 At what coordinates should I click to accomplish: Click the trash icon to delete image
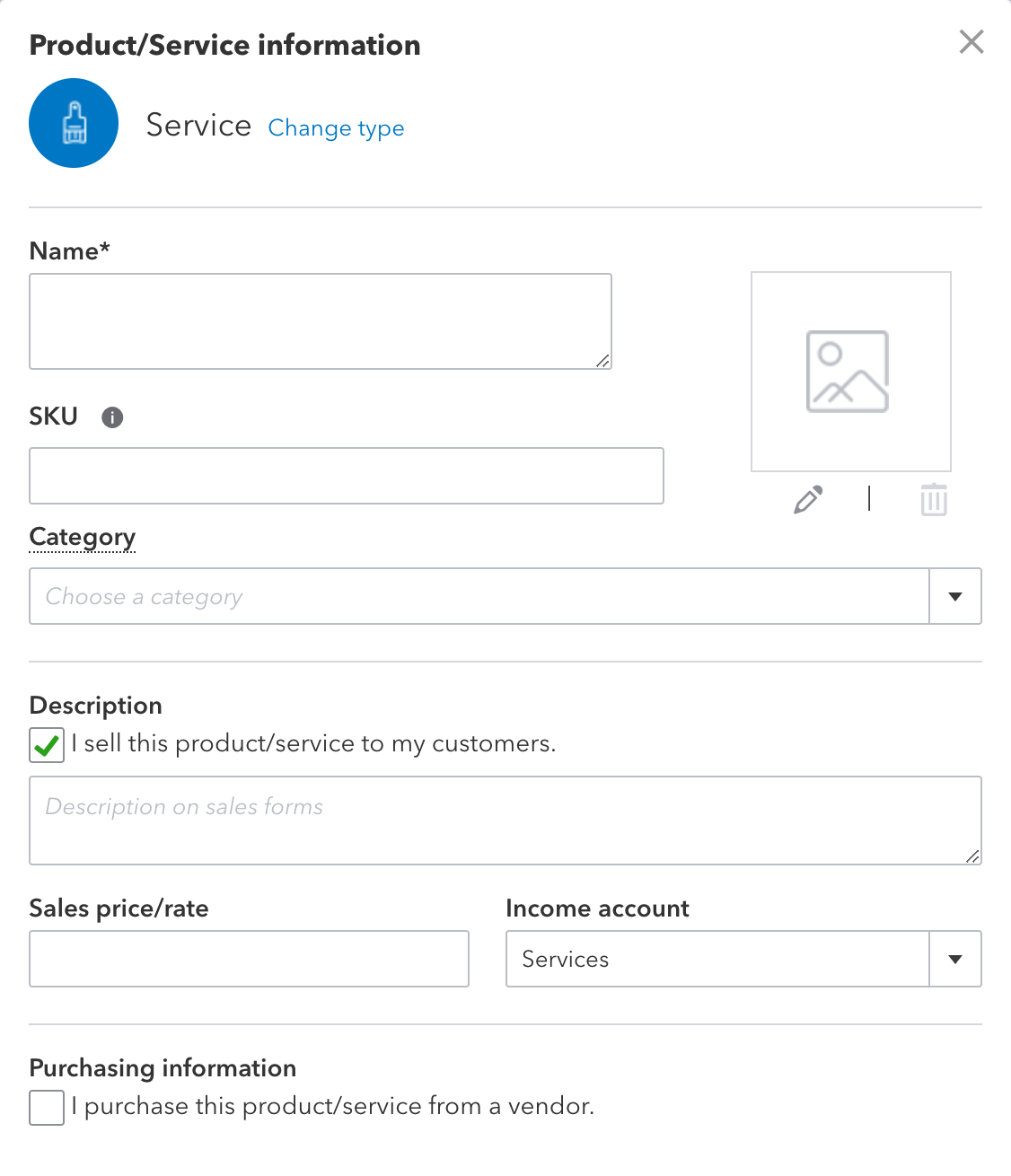[934, 500]
